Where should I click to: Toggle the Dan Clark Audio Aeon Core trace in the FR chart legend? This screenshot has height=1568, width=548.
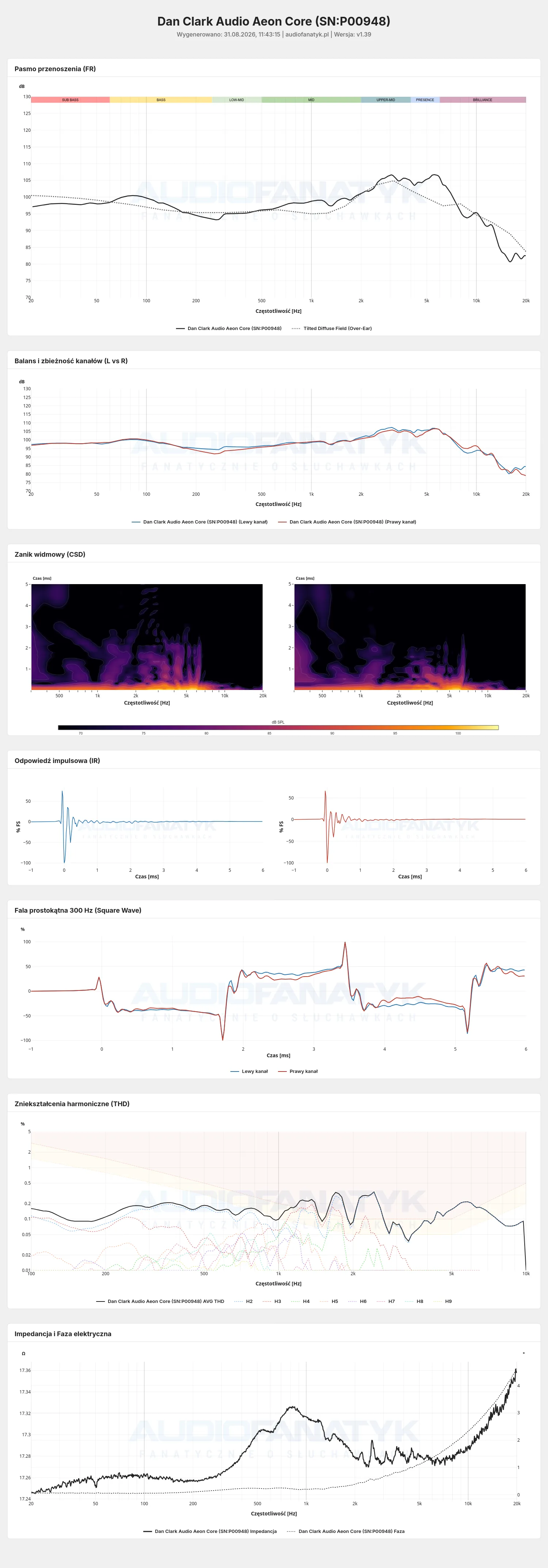coord(229,328)
